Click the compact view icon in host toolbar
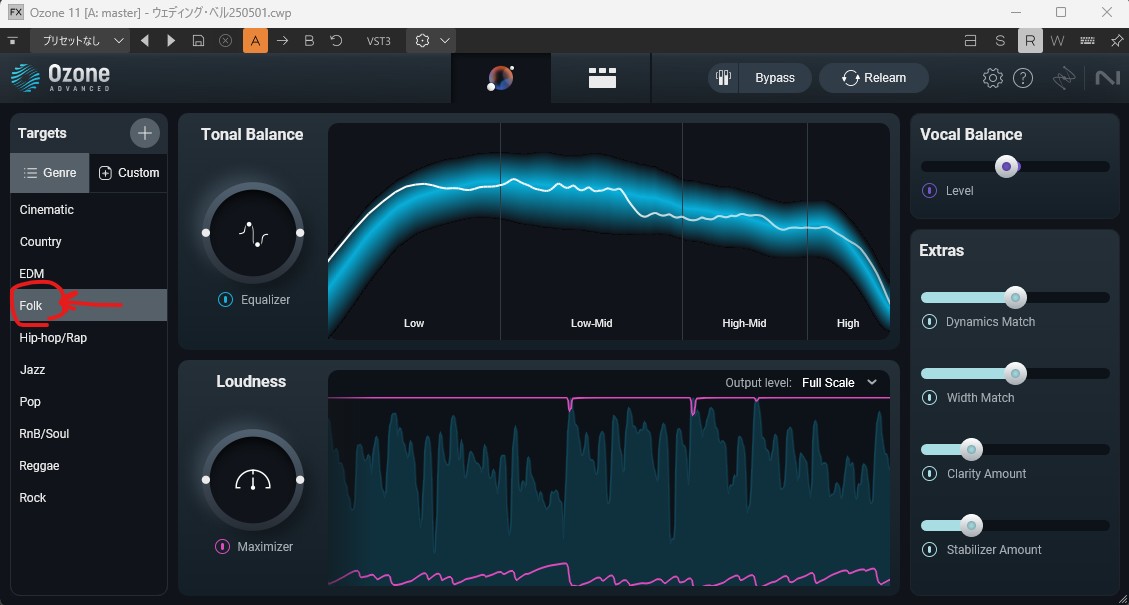 (971, 41)
